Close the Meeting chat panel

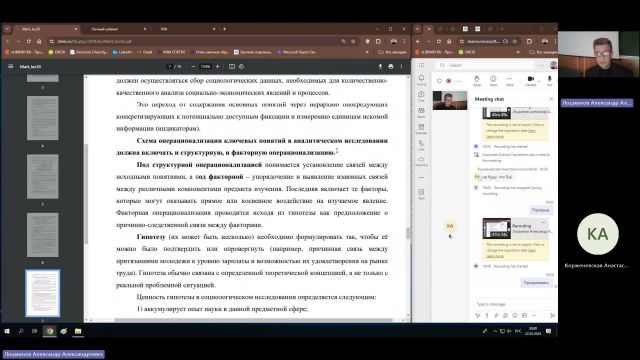tap(551, 99)
